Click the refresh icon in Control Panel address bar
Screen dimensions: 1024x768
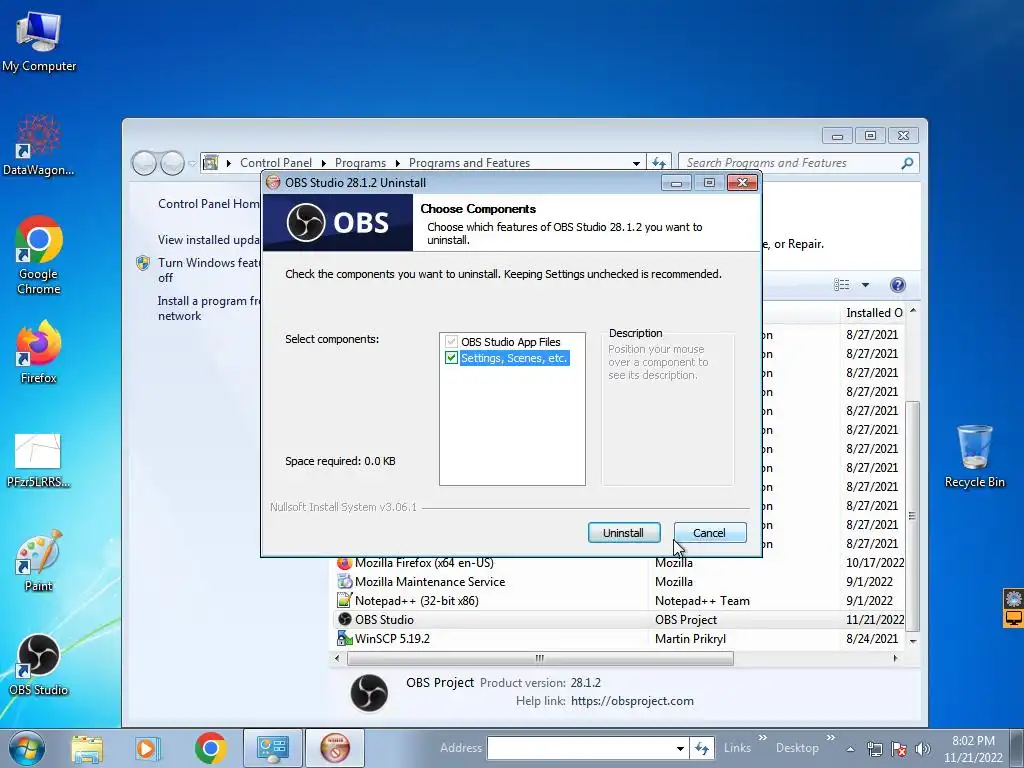pyautogui.click(x=659, y=163)
